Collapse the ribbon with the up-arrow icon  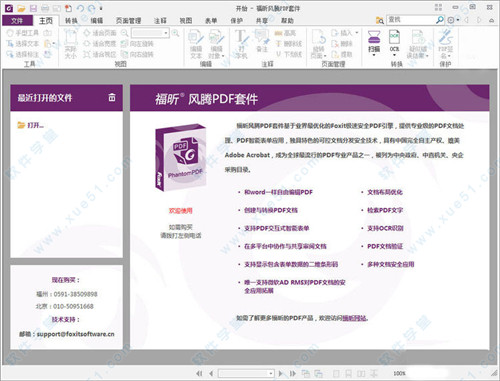click(492, 20)
